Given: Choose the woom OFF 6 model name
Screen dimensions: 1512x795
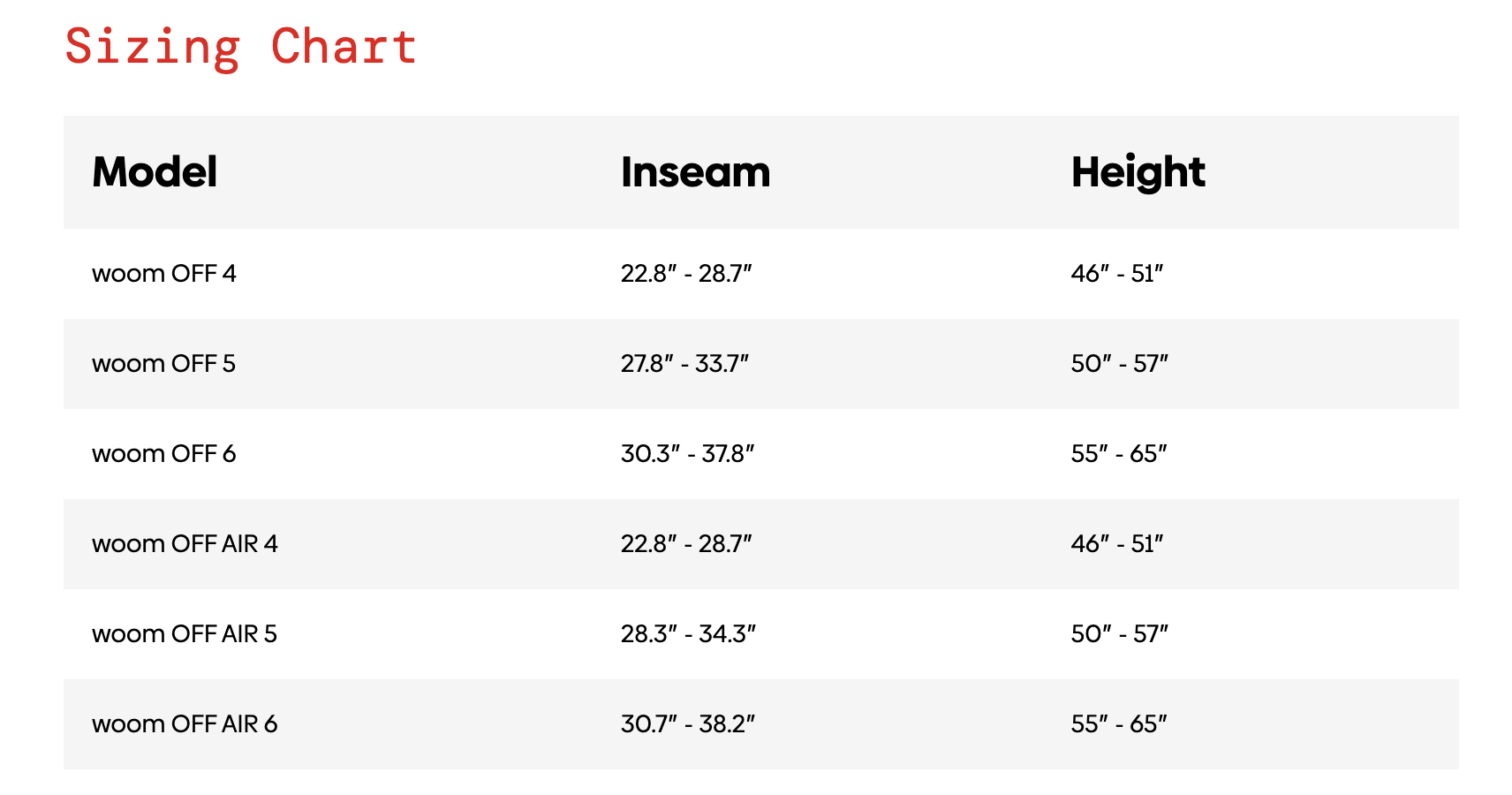Looking at the screenshot, I should (164, 454).
